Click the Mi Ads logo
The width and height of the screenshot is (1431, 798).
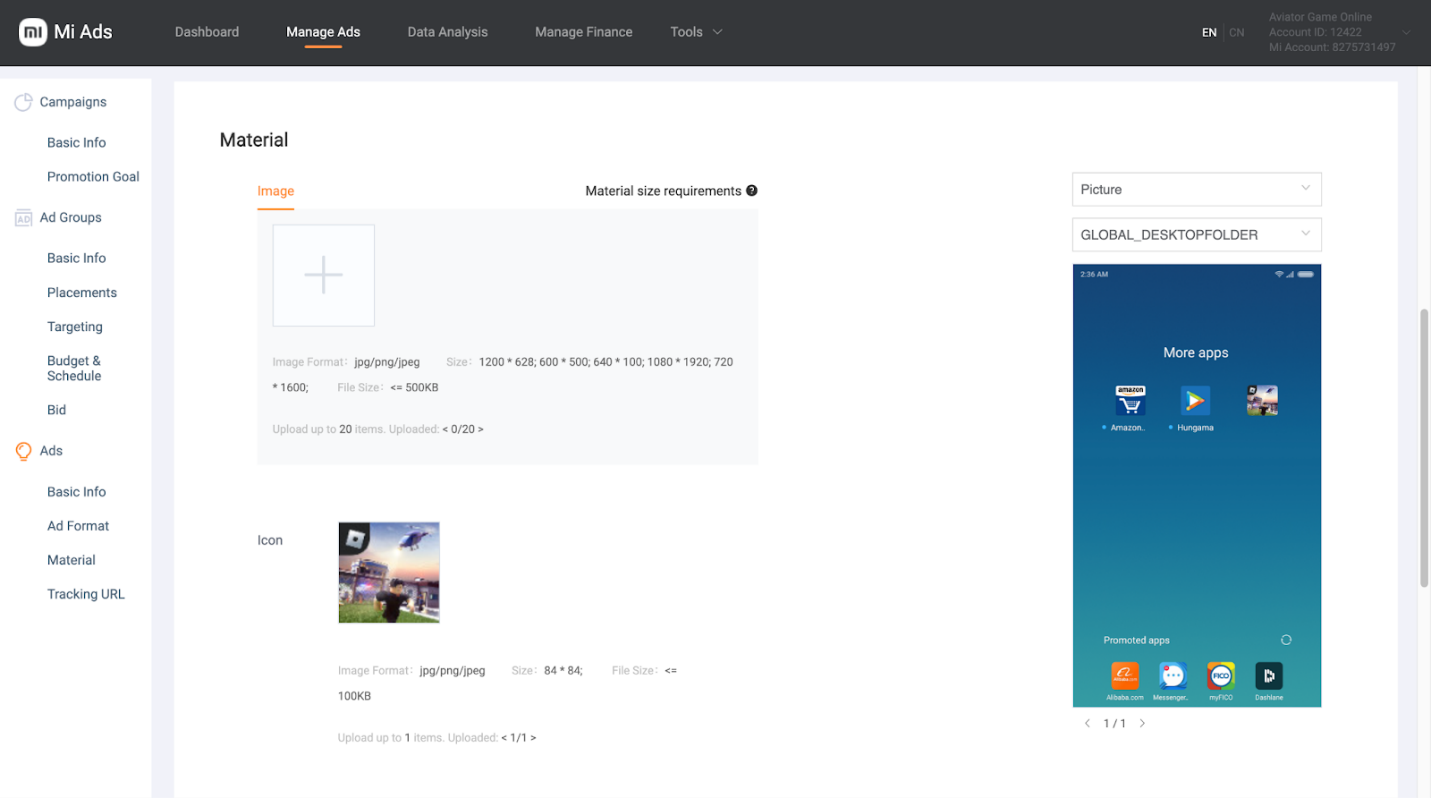point(66,32)
